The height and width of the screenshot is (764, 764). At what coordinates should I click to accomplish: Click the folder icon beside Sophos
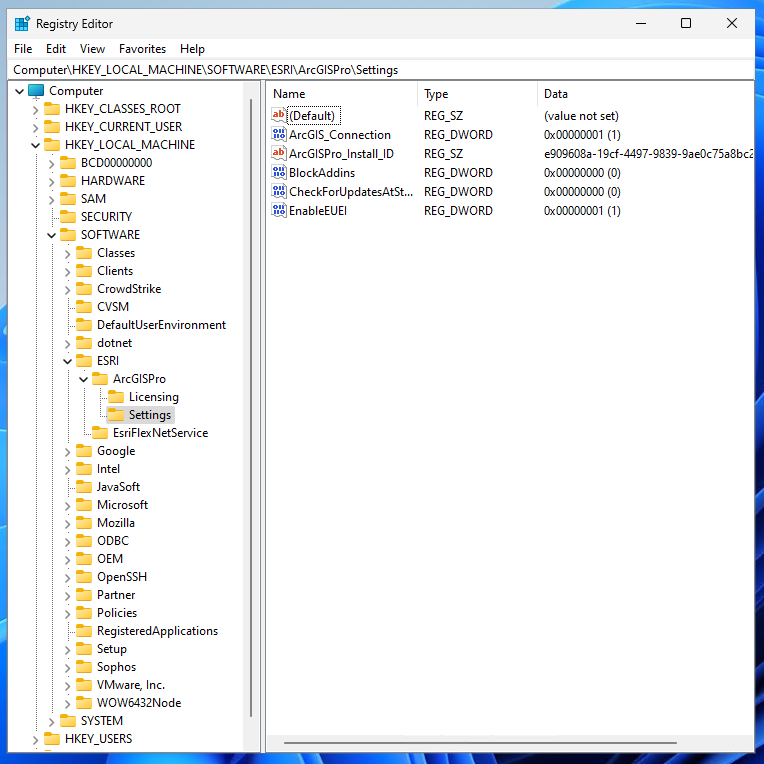click(84, 667)
